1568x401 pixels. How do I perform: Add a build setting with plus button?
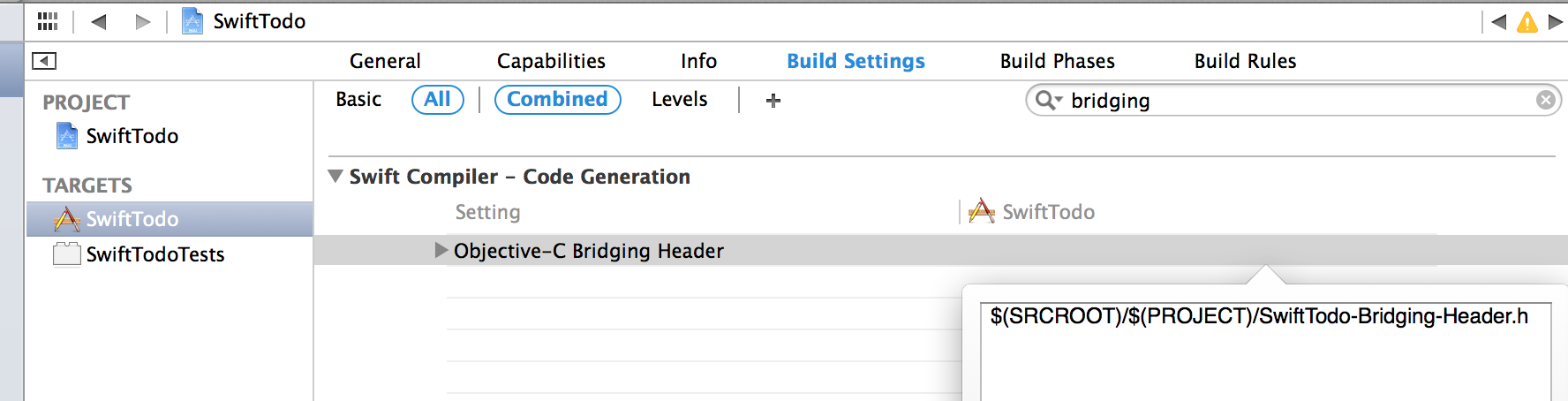[773, 101]
